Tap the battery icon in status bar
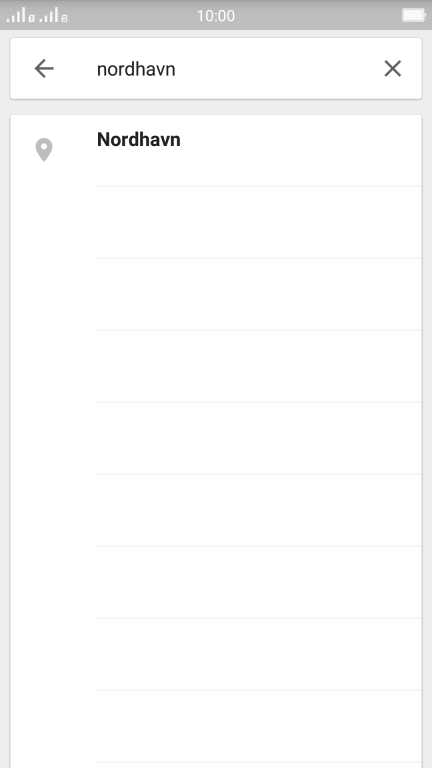The height and width of the screenshot is (768, 432). click(414, 15)
